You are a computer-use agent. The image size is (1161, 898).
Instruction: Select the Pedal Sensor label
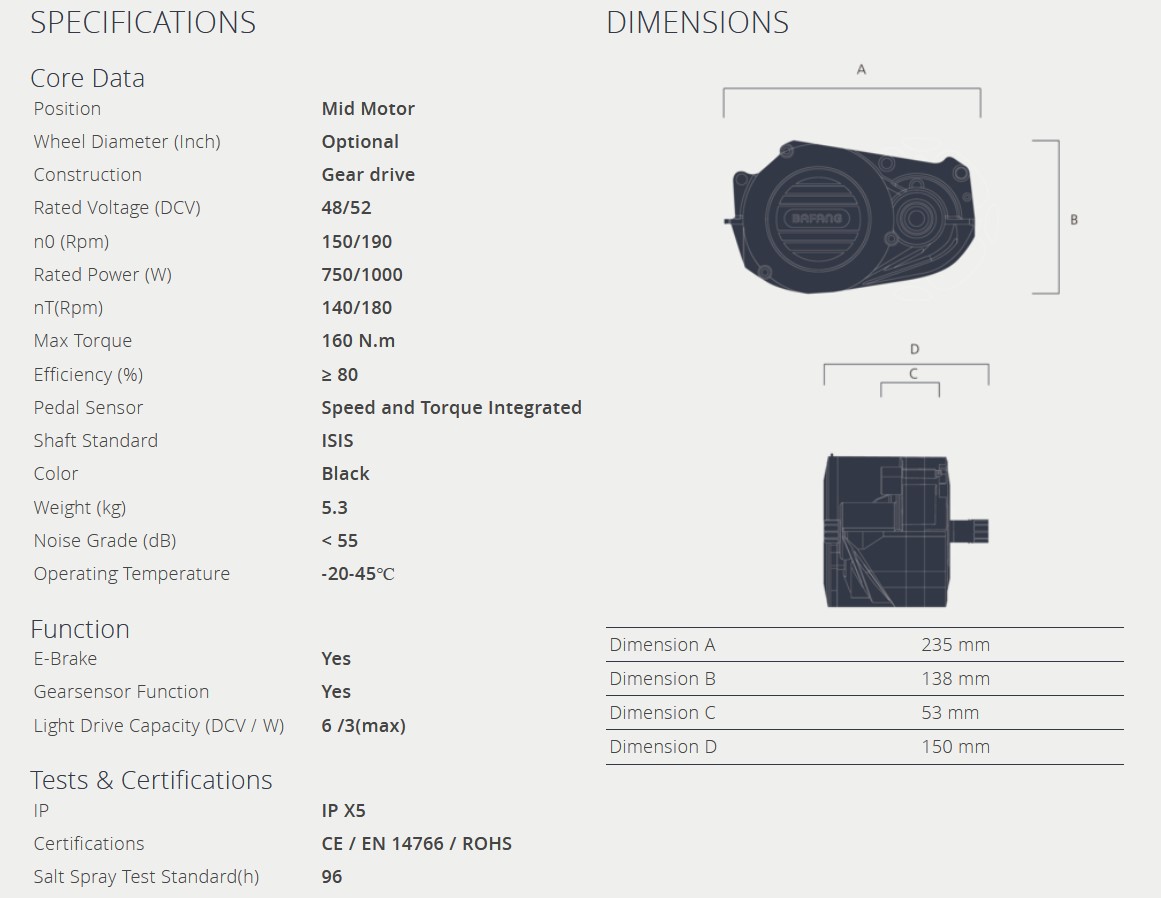(x=88, y=408)
